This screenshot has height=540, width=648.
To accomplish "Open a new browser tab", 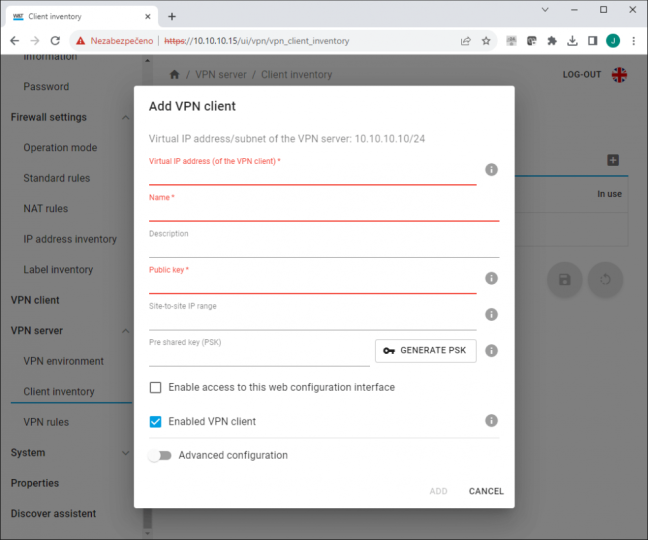I will tap(172, 17).
